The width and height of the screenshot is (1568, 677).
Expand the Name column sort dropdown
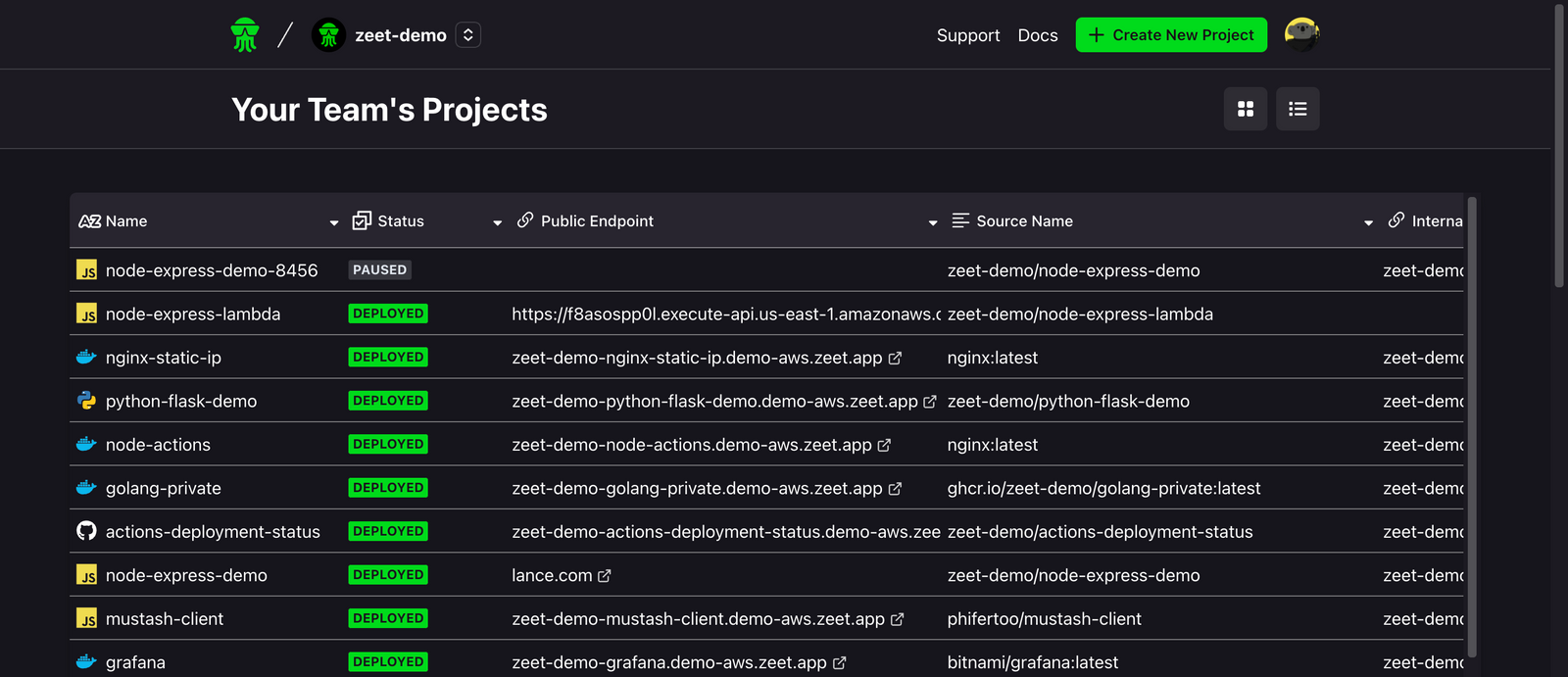point(334,222)
